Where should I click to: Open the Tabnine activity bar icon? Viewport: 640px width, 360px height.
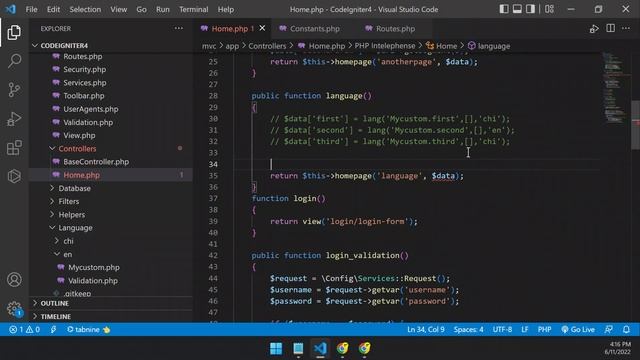(x=14, y=176)
